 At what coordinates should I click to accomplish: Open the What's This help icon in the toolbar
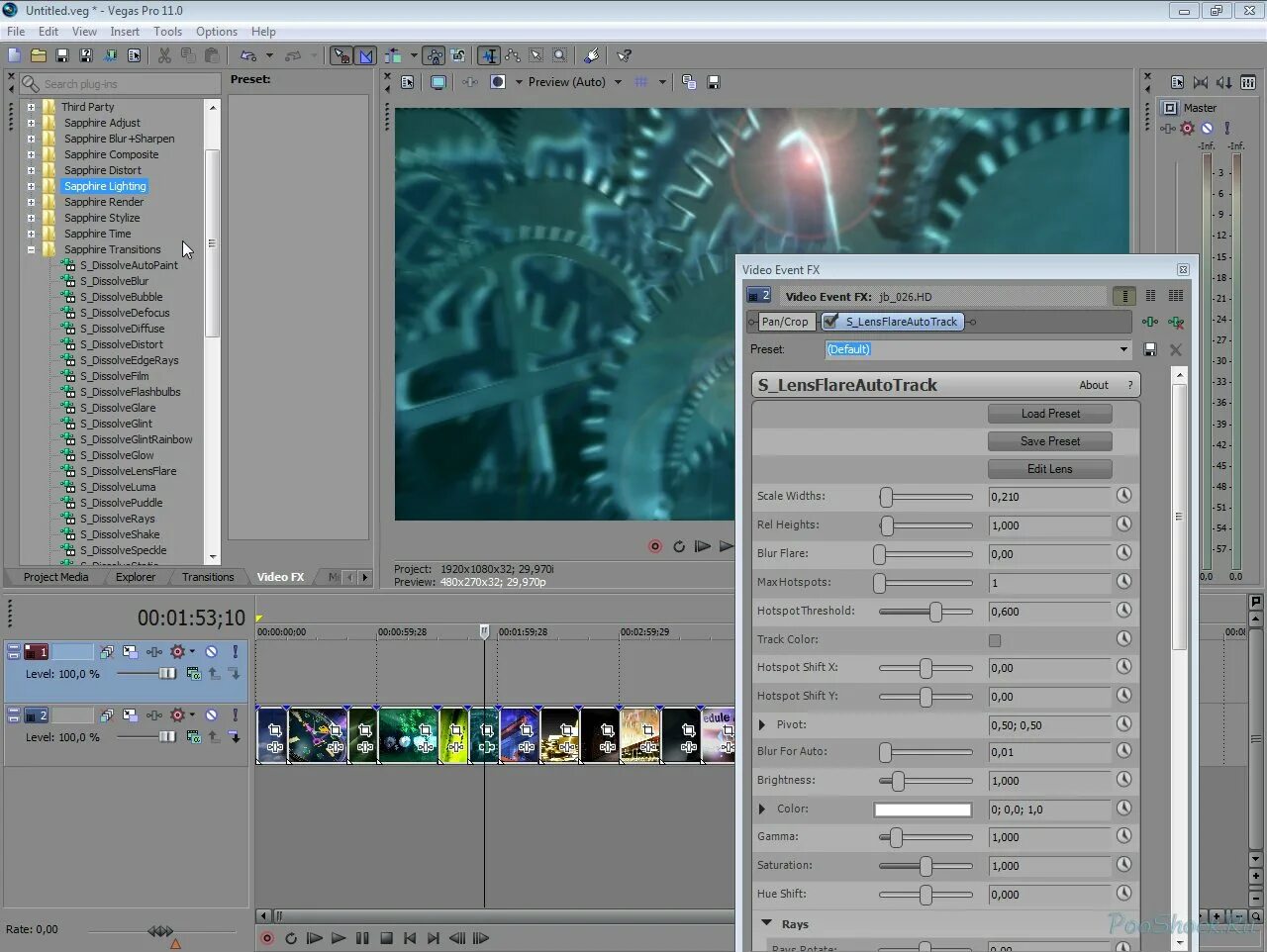pos(623,55)
